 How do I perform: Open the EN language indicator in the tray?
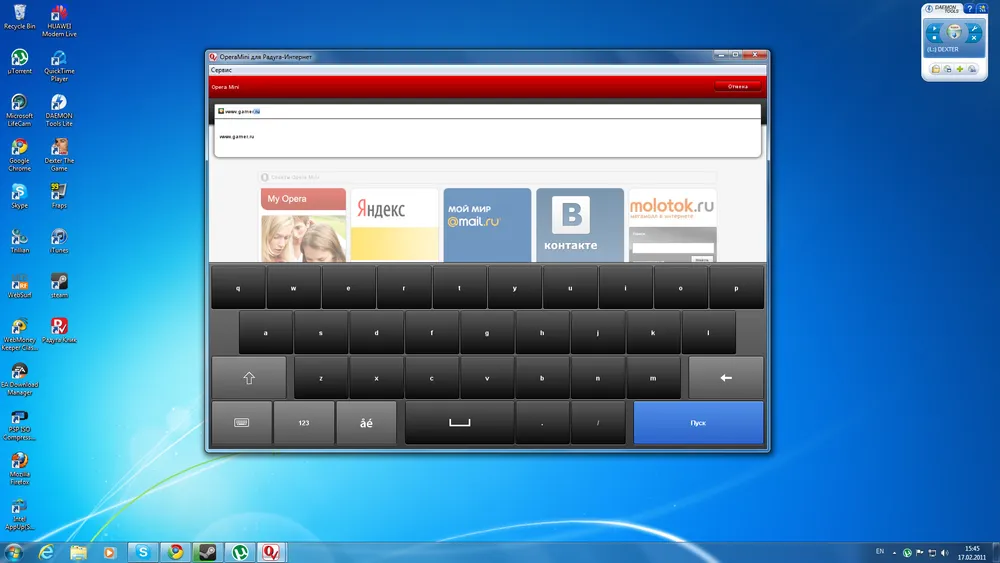click(x=880, y=552)
